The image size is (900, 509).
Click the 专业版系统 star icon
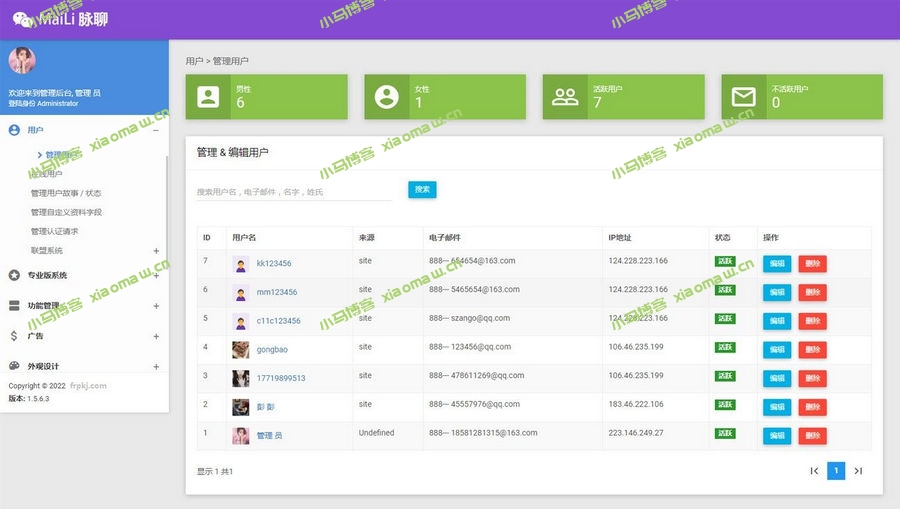pyautogui.click(x=14, y=275)
